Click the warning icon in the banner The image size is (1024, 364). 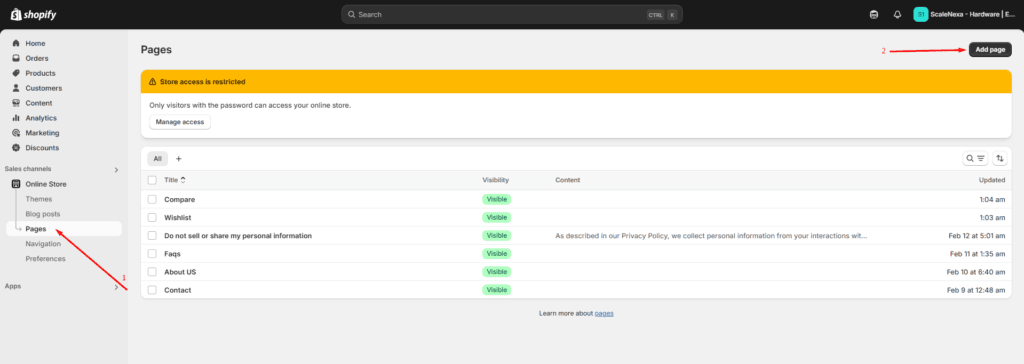pyautogui.click(x=153, y=82)
